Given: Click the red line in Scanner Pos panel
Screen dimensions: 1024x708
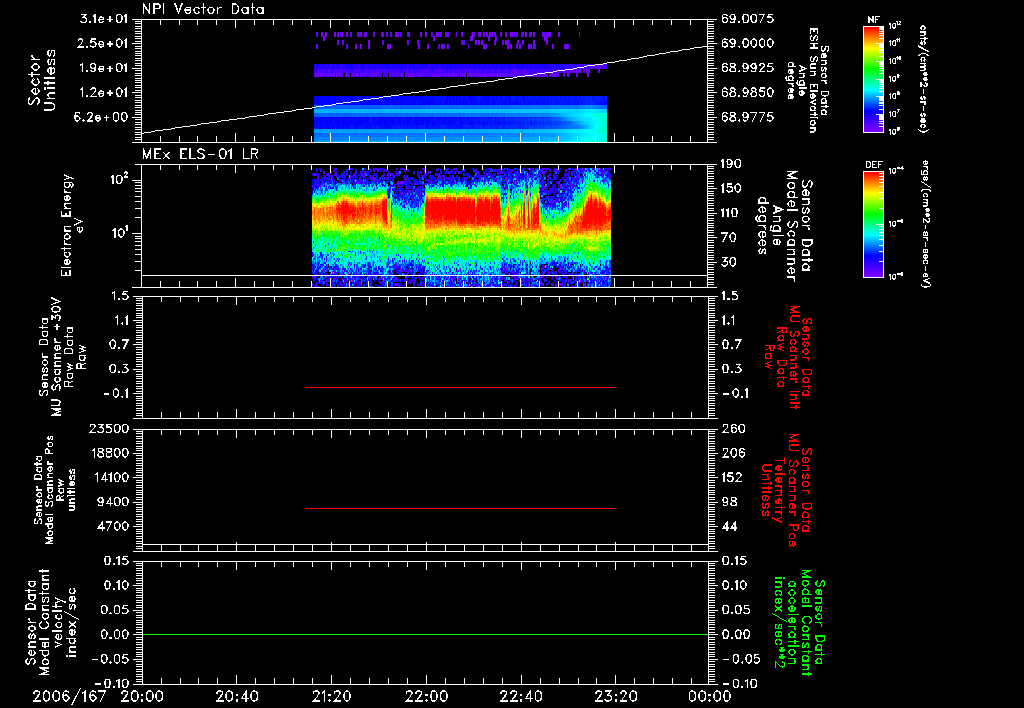Looking at the screenshot, I should click(460, 508).
